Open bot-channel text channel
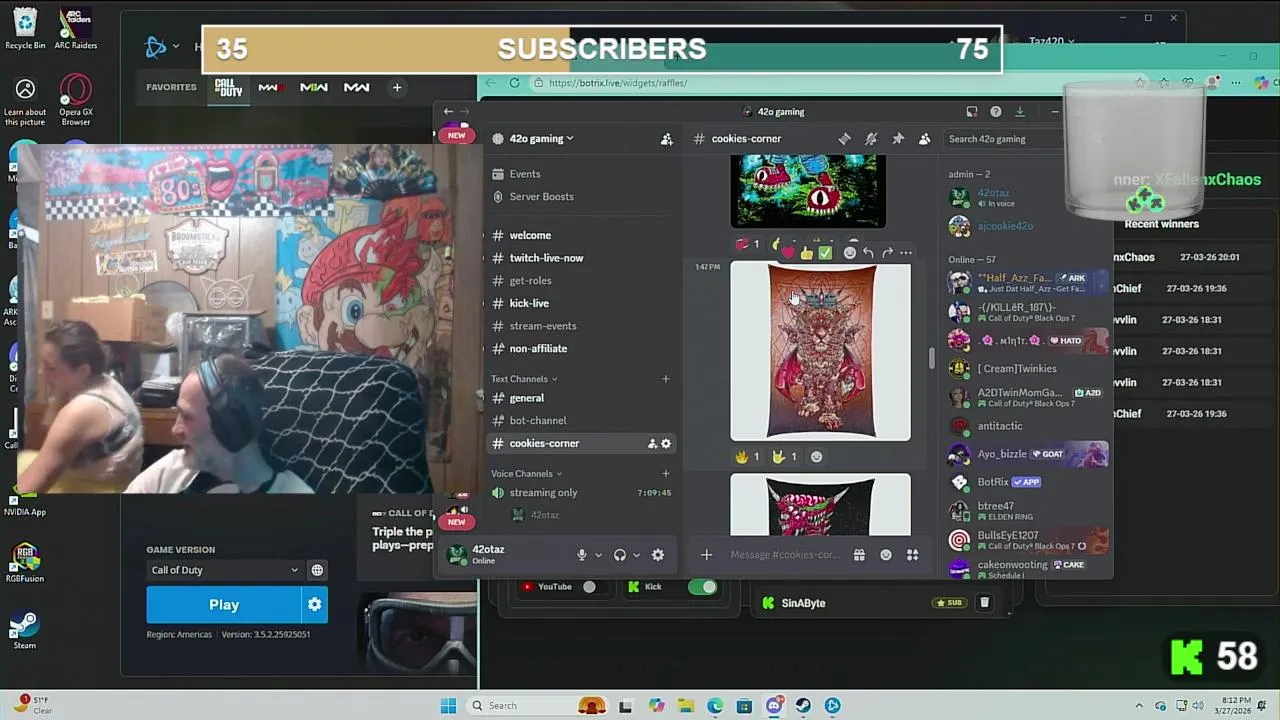Viewport: 1280px width, 720px height. (x=538, y=421)
